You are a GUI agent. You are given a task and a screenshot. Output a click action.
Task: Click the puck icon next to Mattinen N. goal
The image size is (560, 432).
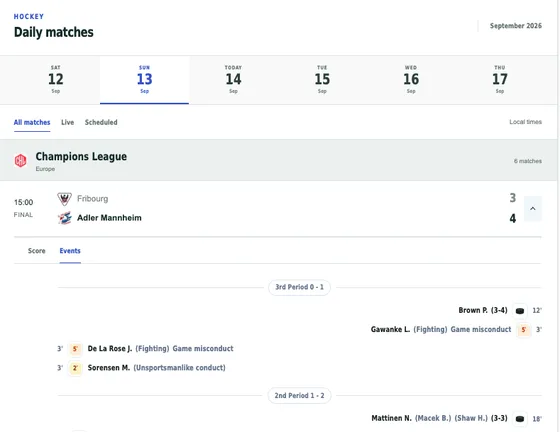520,419
